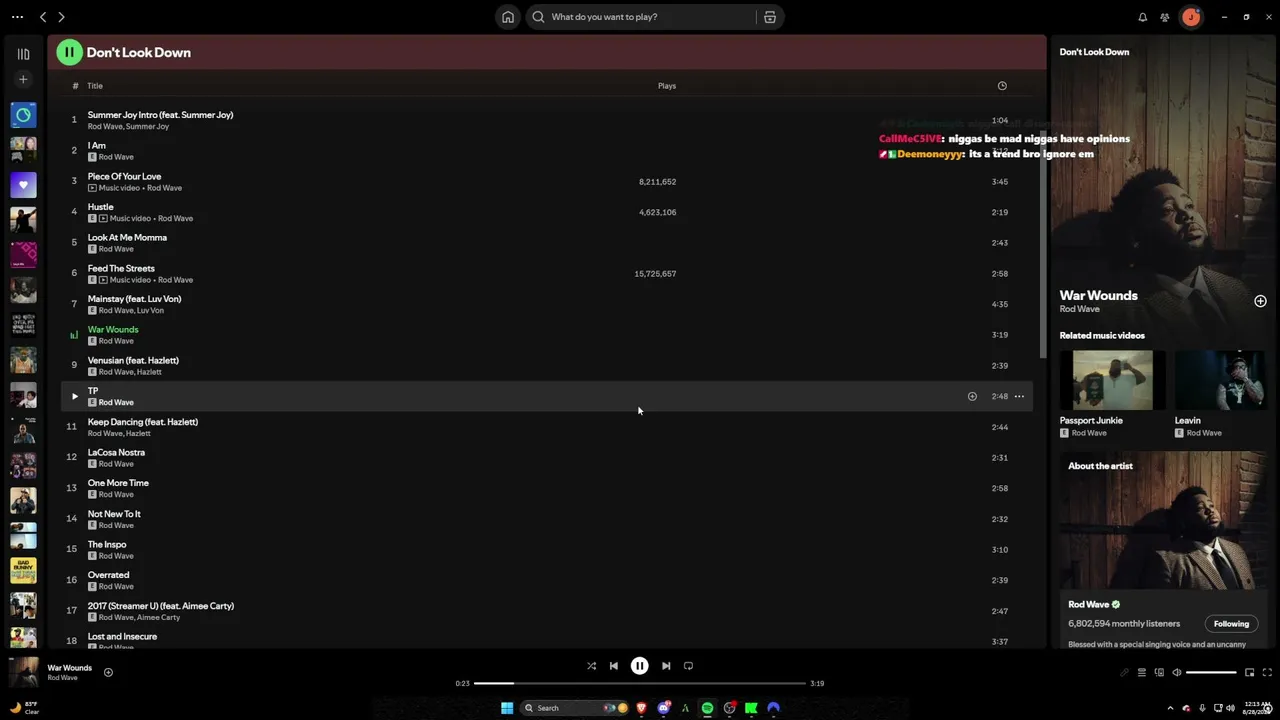The height and width of the screenshot is (720, 1280).
Task: Play the TP track row button
Action: click(74, 396)
